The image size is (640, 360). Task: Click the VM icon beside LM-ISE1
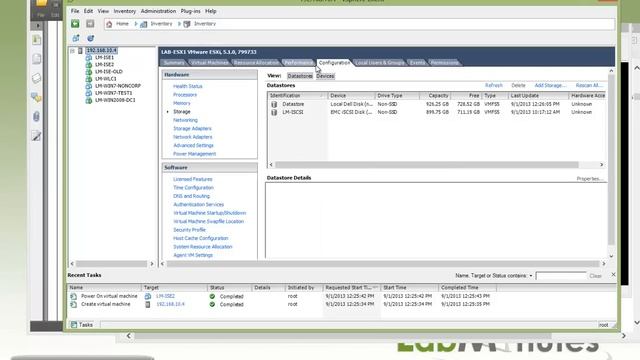pos(89,58)
